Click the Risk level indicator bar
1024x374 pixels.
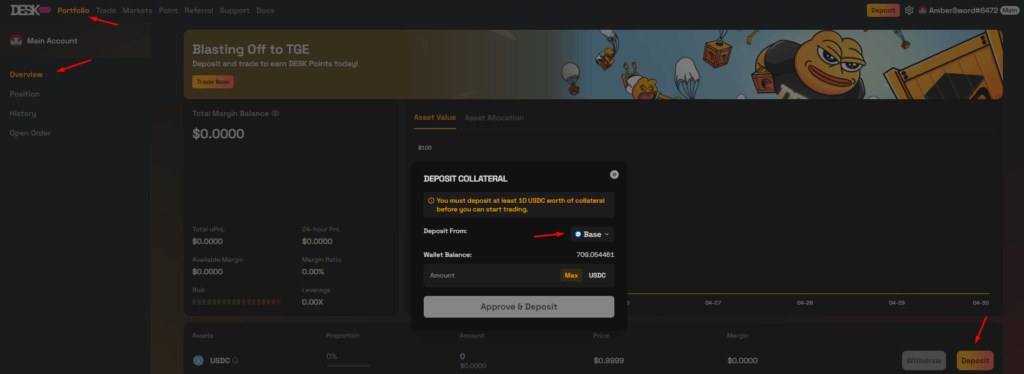coord(236,302)
